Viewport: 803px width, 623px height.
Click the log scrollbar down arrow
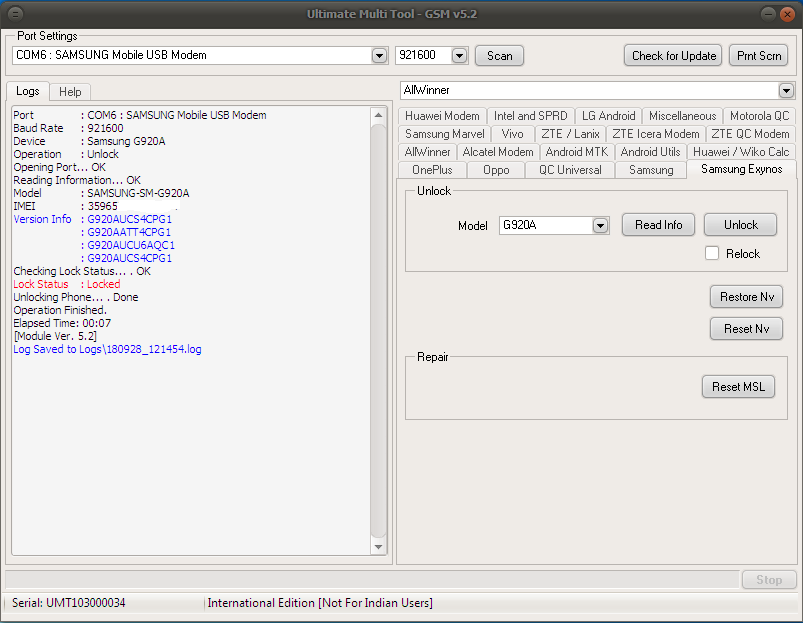(x=378, y=547)
